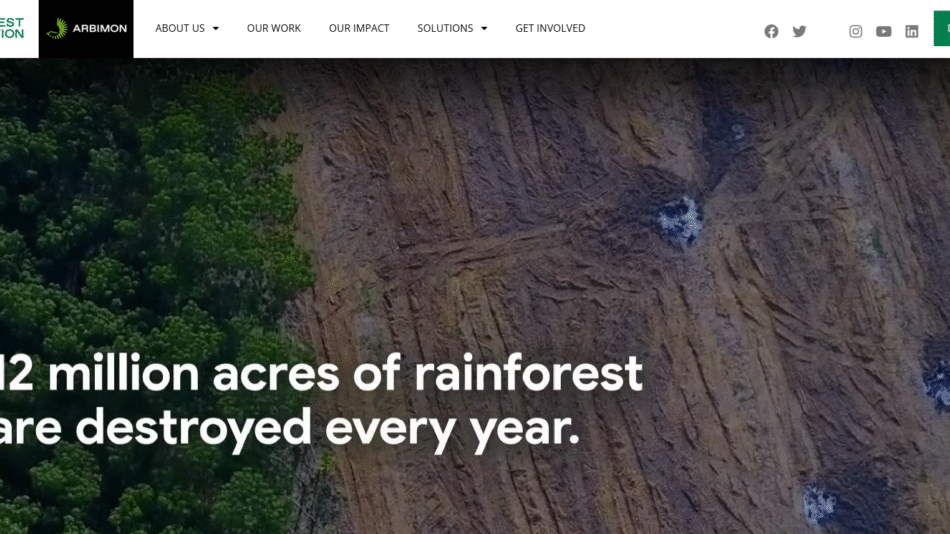The height and width of the screenshot is (534, 950).
Task: Expand the Solutions dropdown arrow
Action: pyautogui.click(x=484, y=28)
